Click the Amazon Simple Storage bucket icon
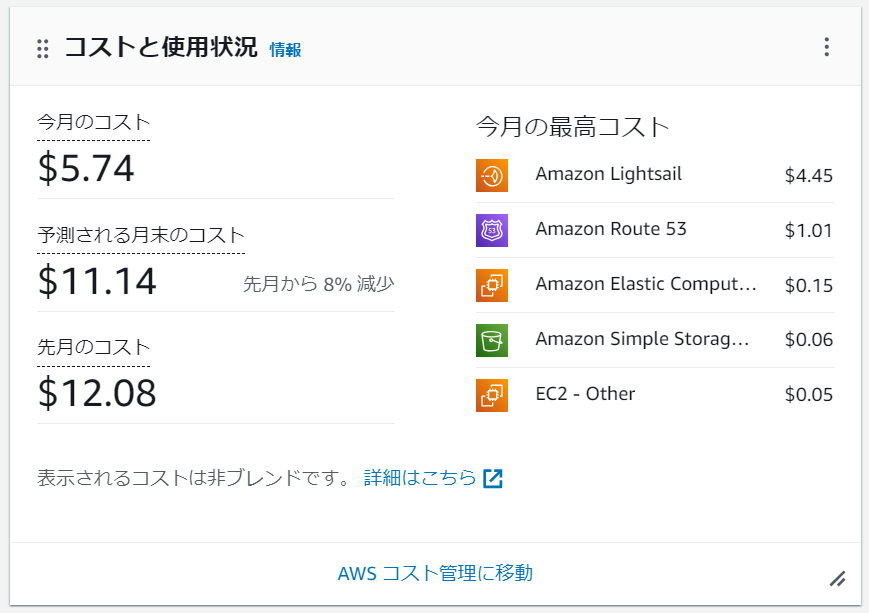The height and width of the screenshot is (613, 869). coord(492,340)
